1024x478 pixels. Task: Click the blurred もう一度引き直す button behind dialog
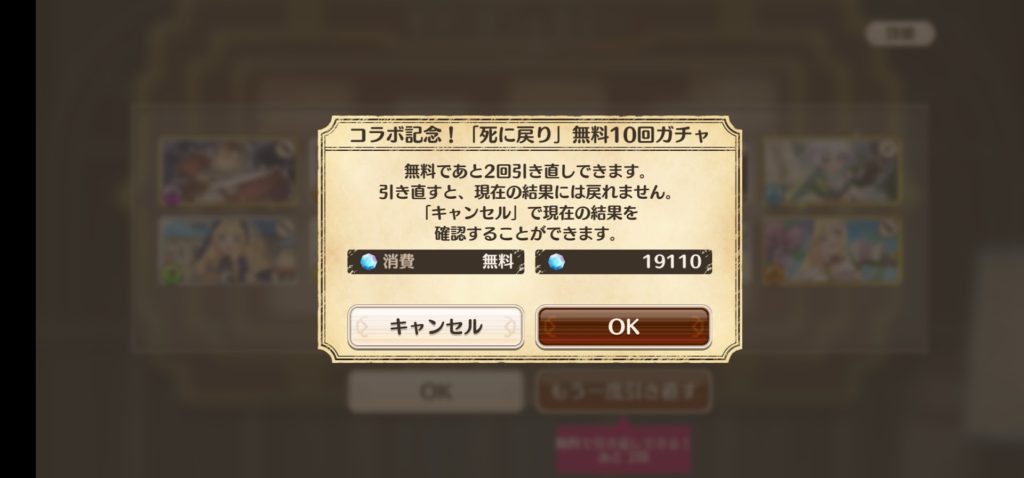coord(623,391)
